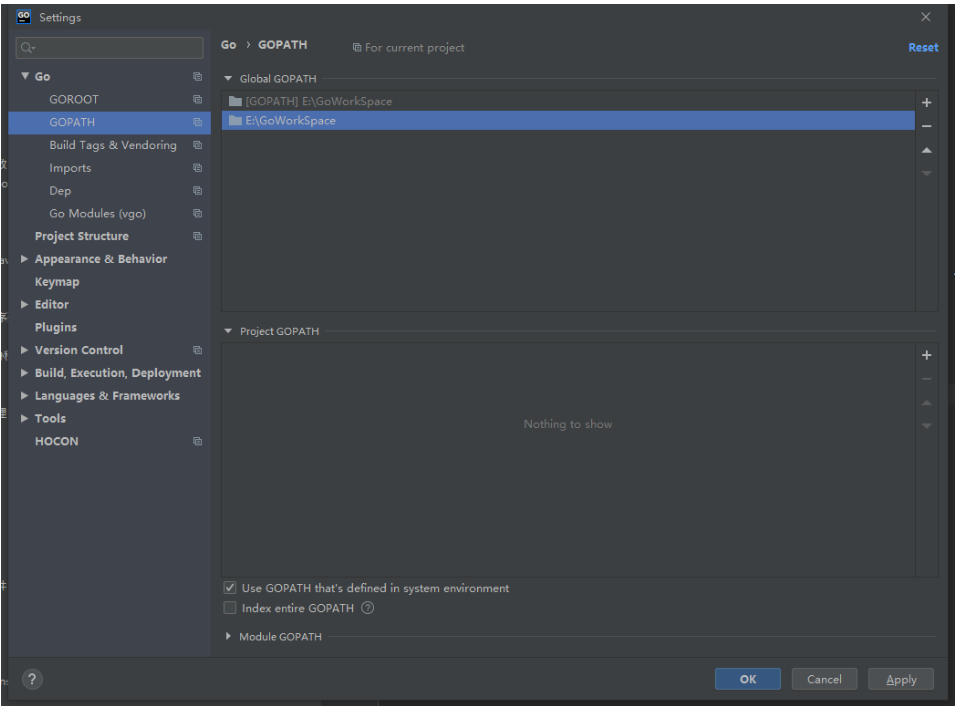Expand the Module GOPATH section
This screenshot has width=957, height=706.
coord(229,636)
